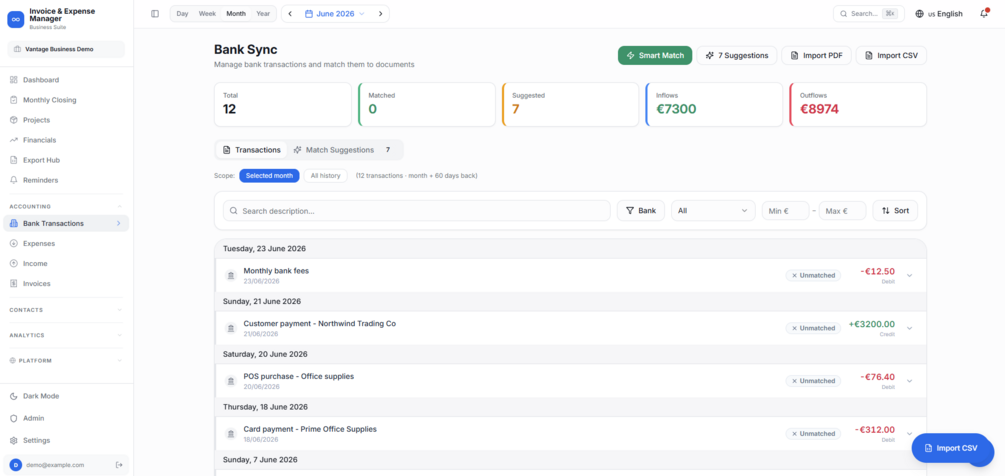This screenshot has width=1005, height=476.
Task: Run Smart Match
Action: 655,56
